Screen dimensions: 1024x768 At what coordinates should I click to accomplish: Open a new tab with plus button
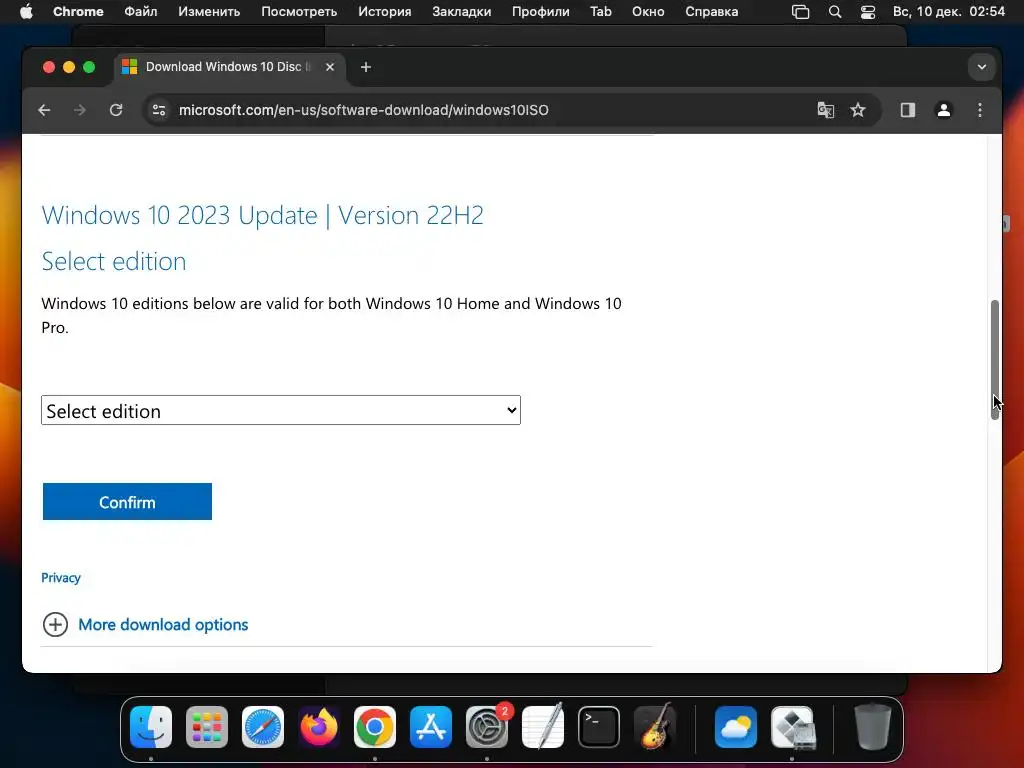(366, 67)
